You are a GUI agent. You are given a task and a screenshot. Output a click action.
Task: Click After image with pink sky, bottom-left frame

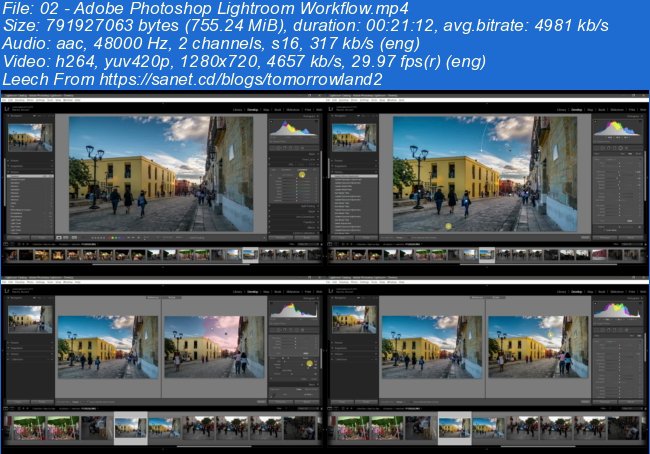point(214,347)
